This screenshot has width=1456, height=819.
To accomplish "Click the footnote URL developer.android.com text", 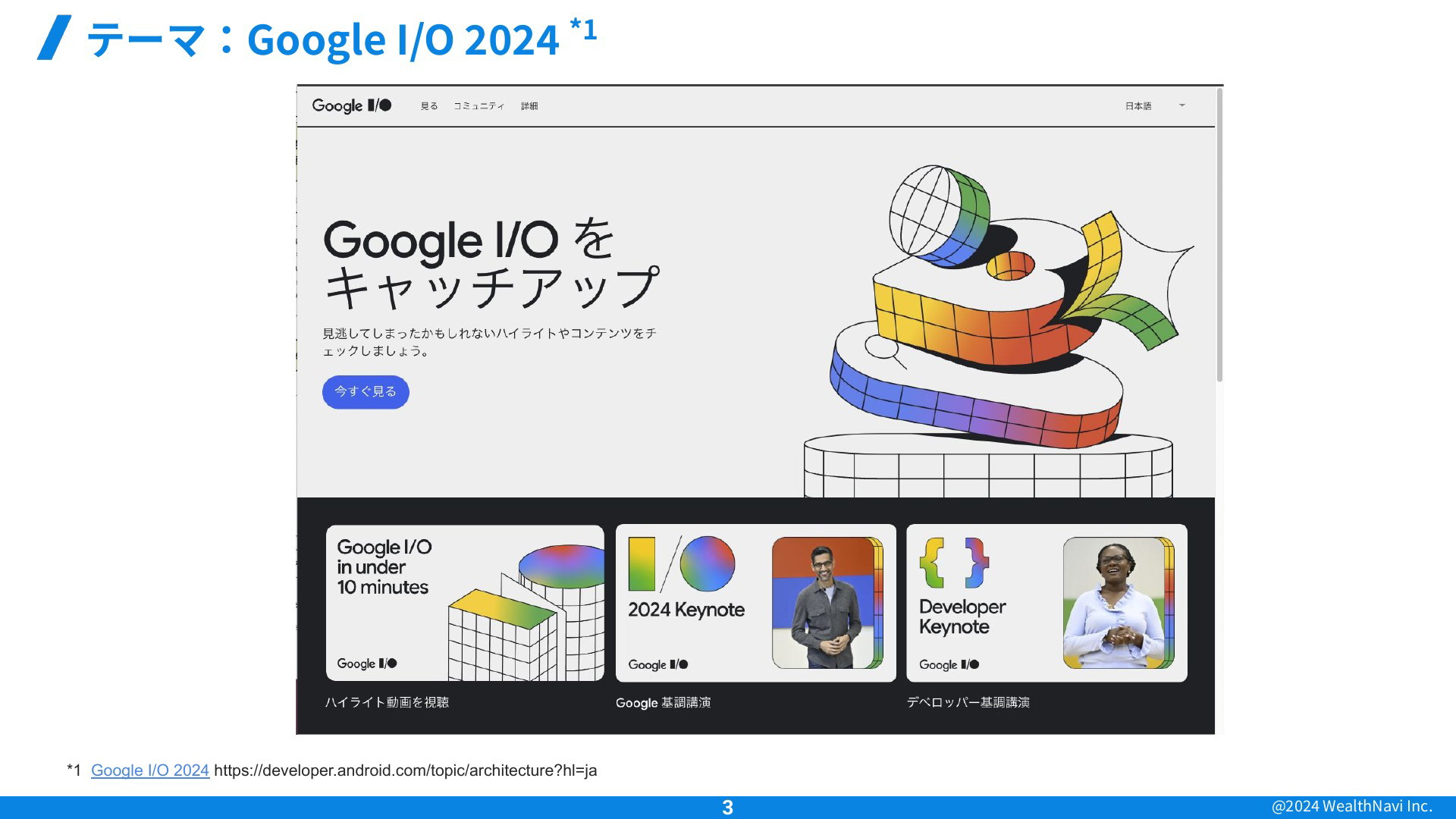I will click(x=406, y=770).
